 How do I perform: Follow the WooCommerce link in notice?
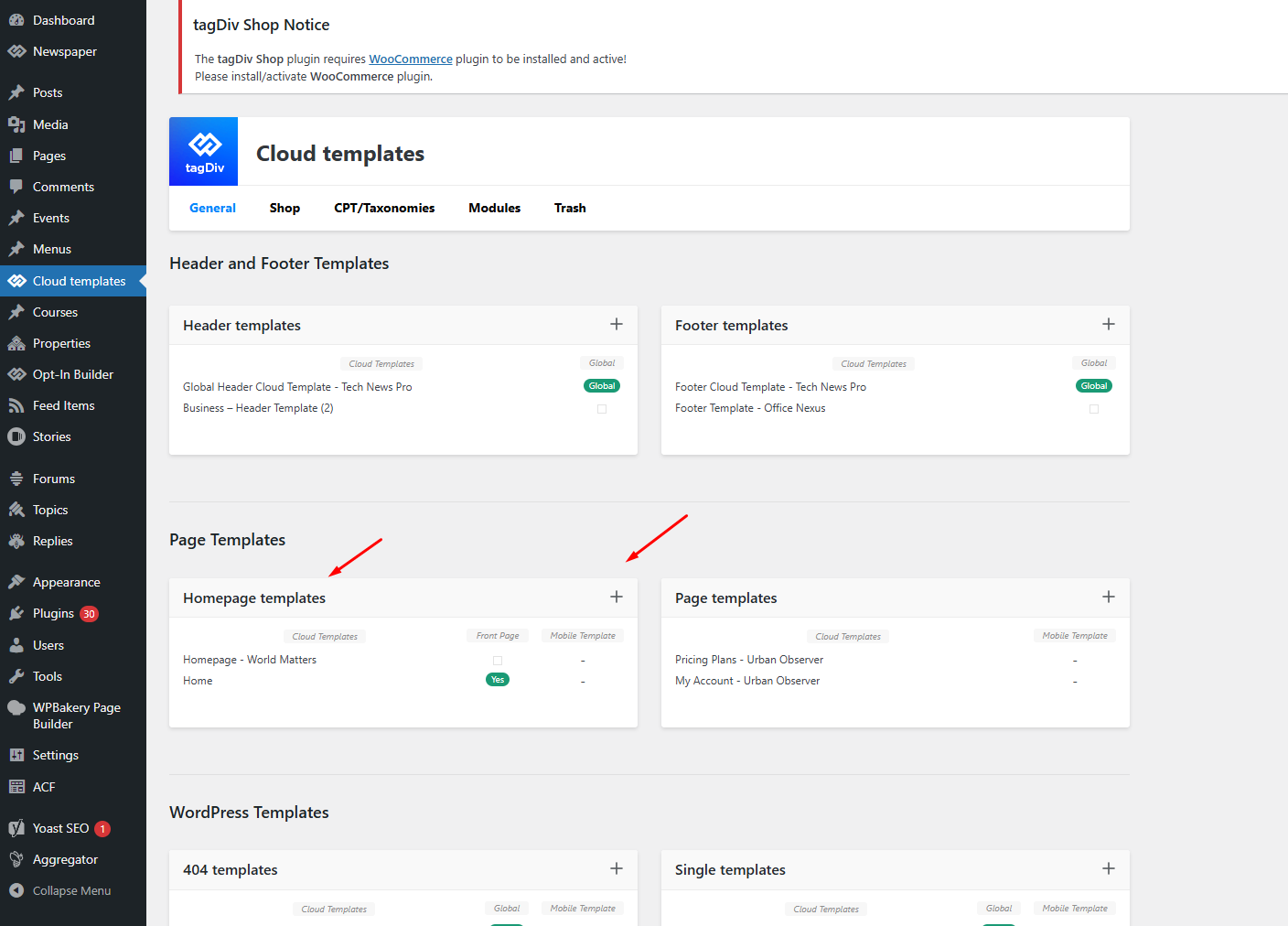pos(411,59)
